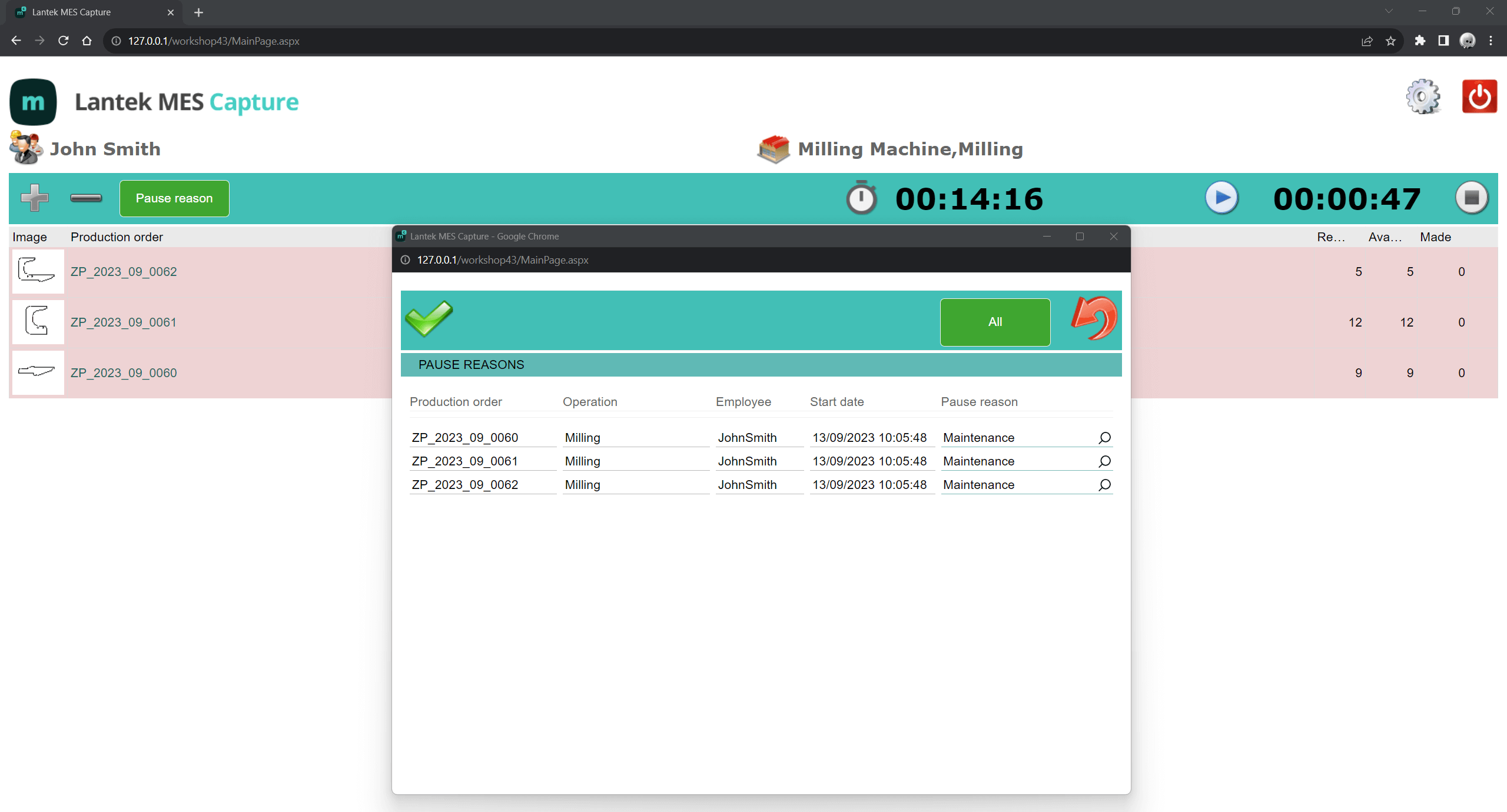Open settings gear icon
This screenshot has height=812, width=1507.
click(x=1423, y=96)
